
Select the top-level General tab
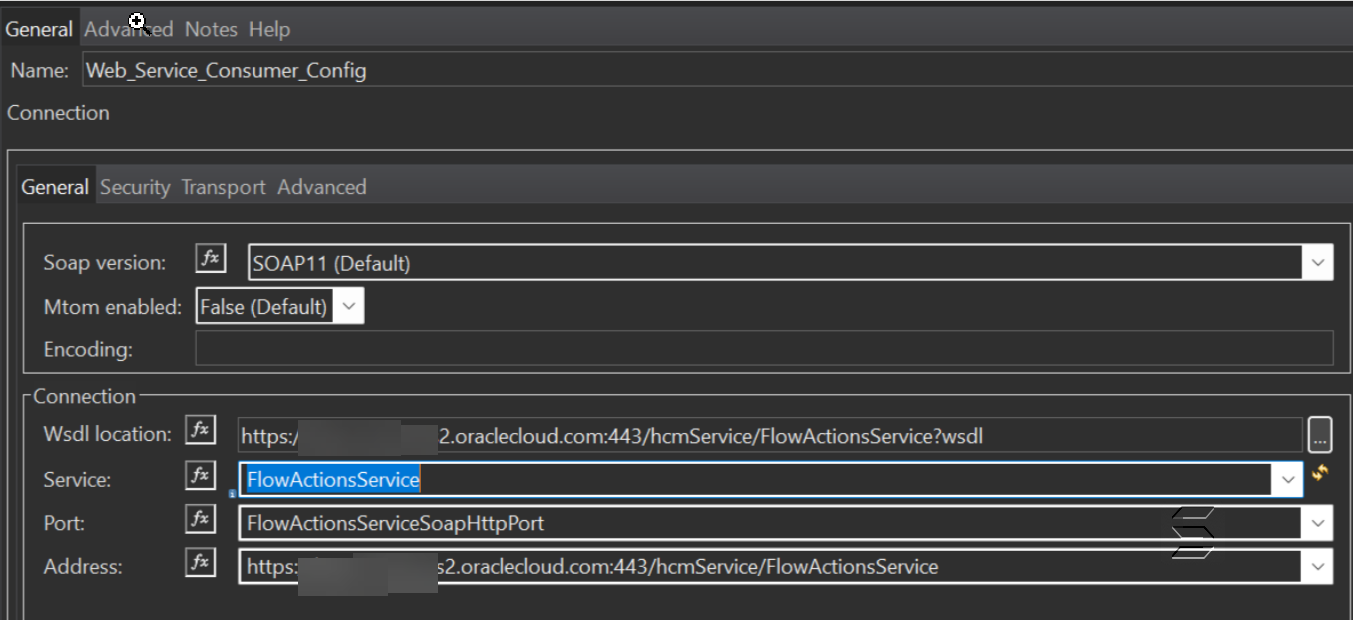point(39,29)
